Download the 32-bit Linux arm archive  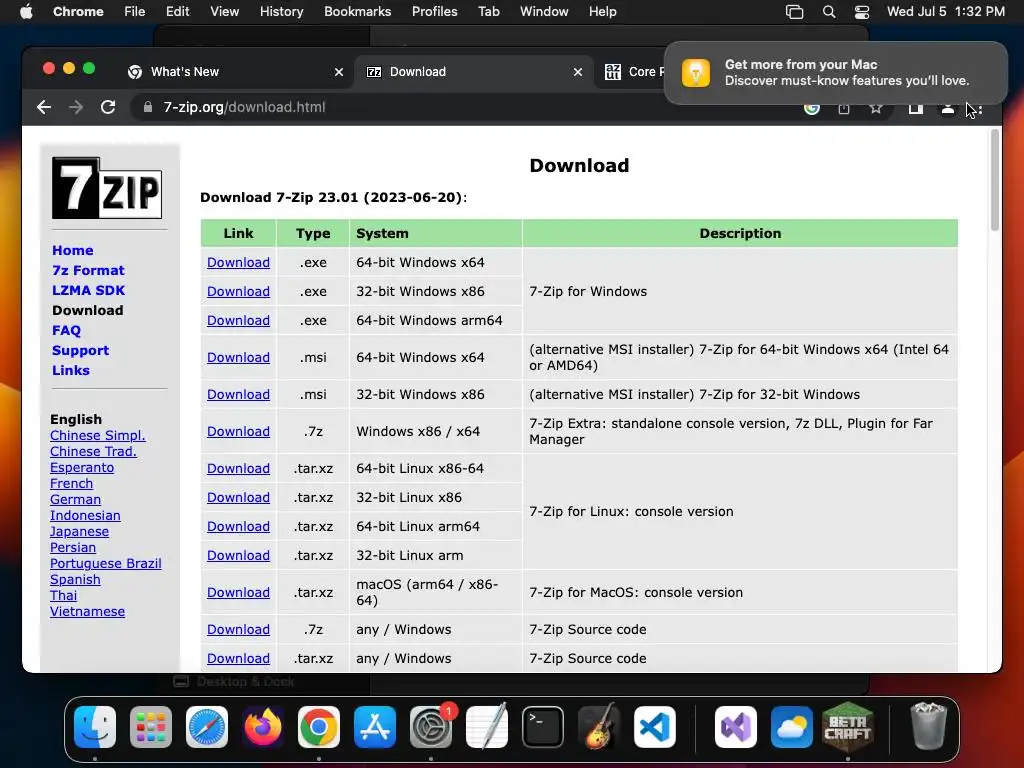[x=238, y=556]
